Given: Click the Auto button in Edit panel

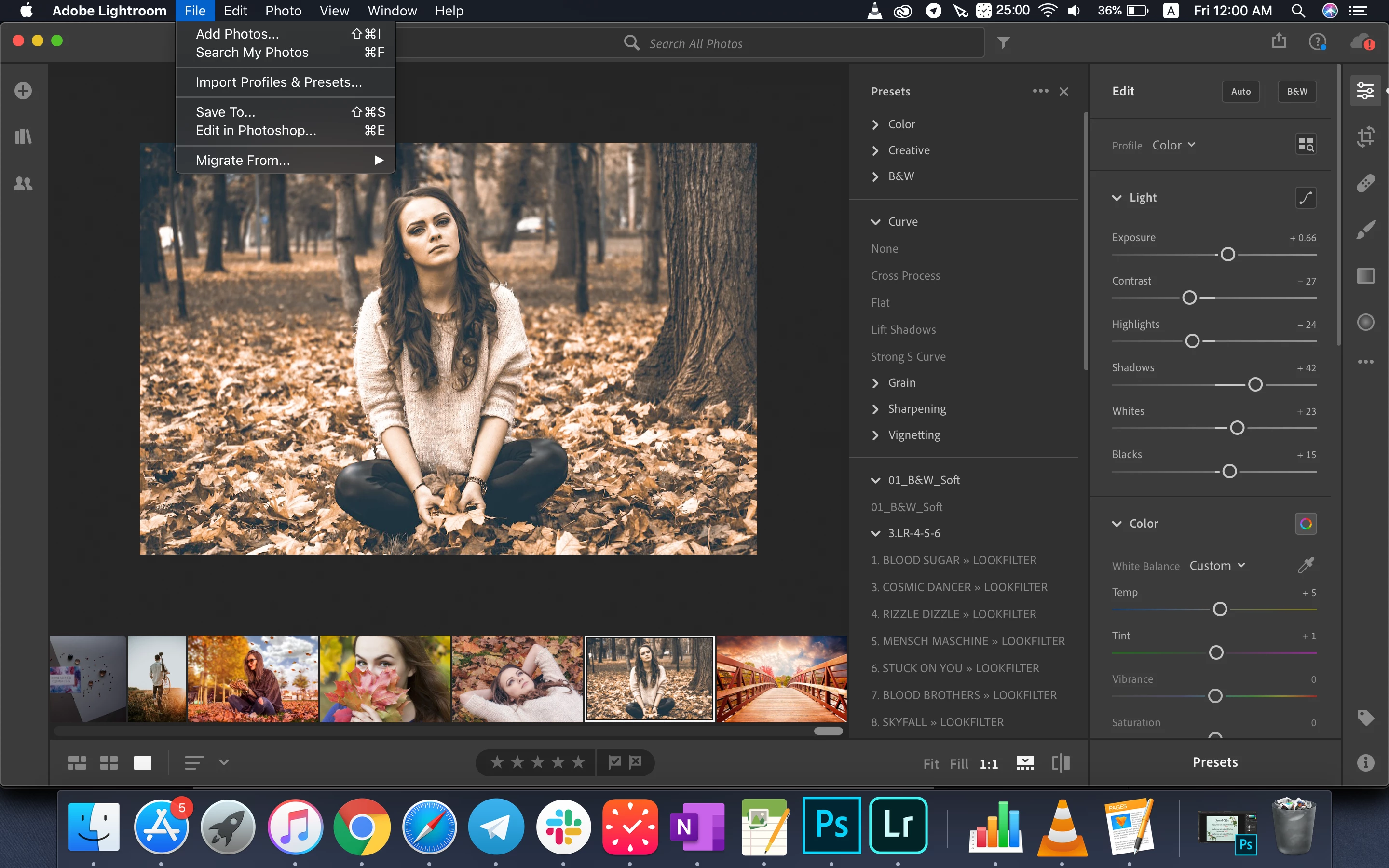Looking at the screenshot, I should [1240, 91].
